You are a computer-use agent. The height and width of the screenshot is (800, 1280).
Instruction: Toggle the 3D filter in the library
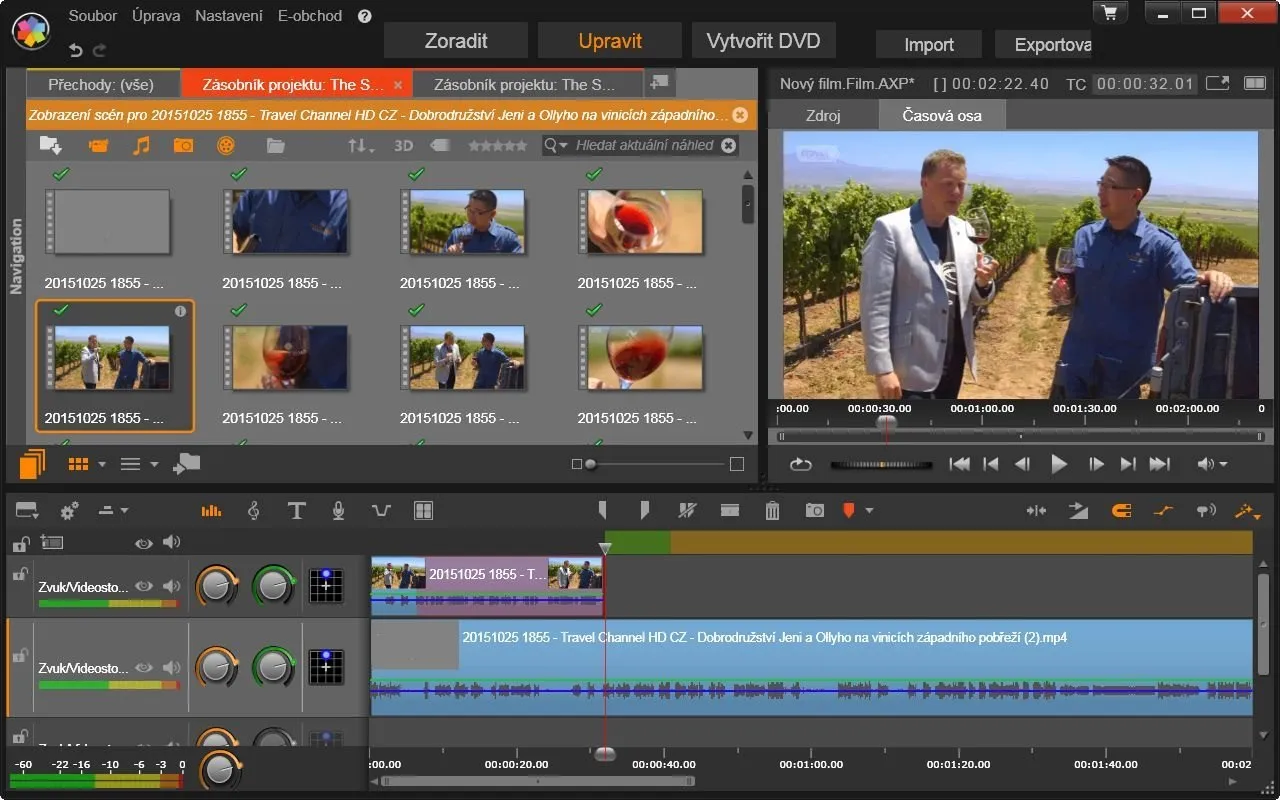pyautogui.click(x=403, y=146)
